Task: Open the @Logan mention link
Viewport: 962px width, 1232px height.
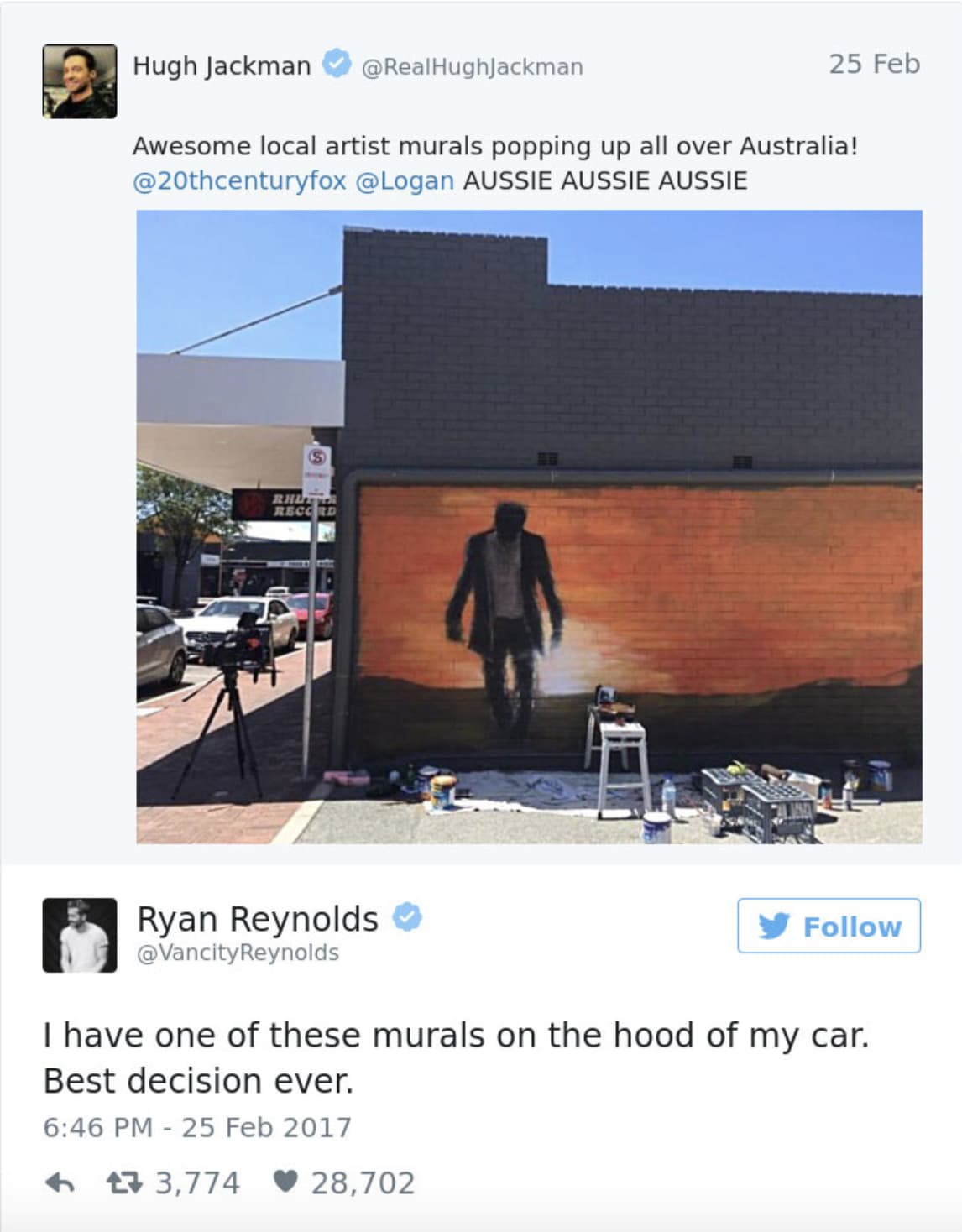Action: pos(405,180)
